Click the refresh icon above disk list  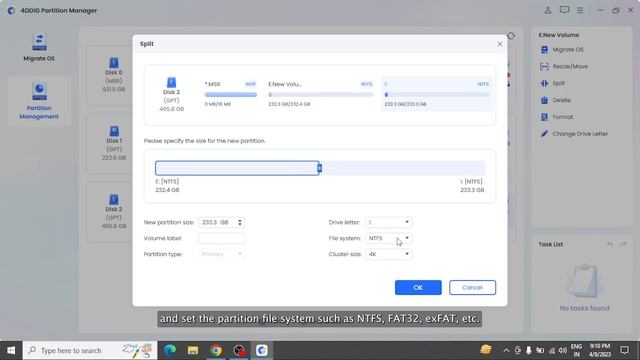coord(511,36)
